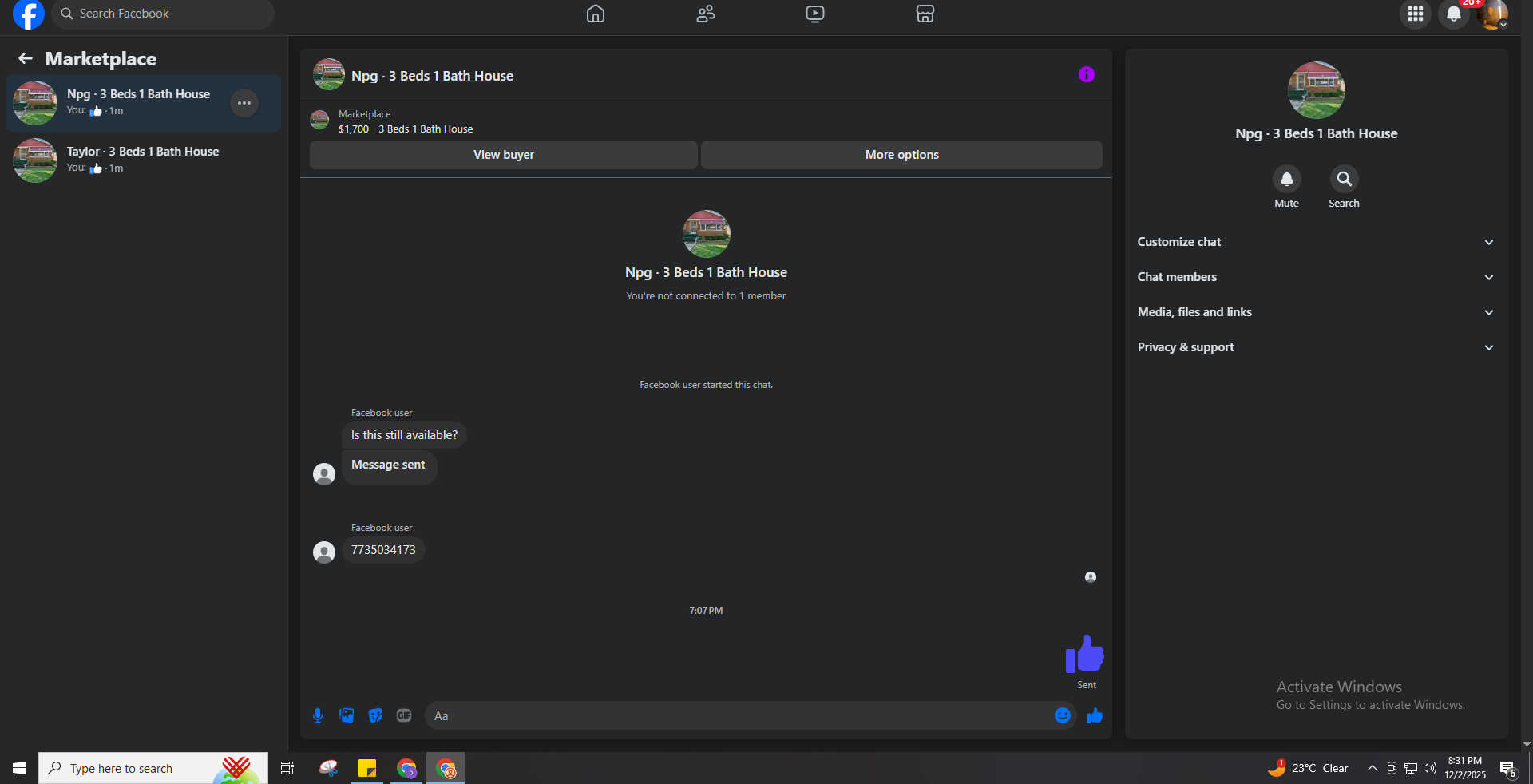The height and width of the screenshot is (784, 1533).
Task: Click the "Is this still available?" message
Action: click(x=404, y=435)
